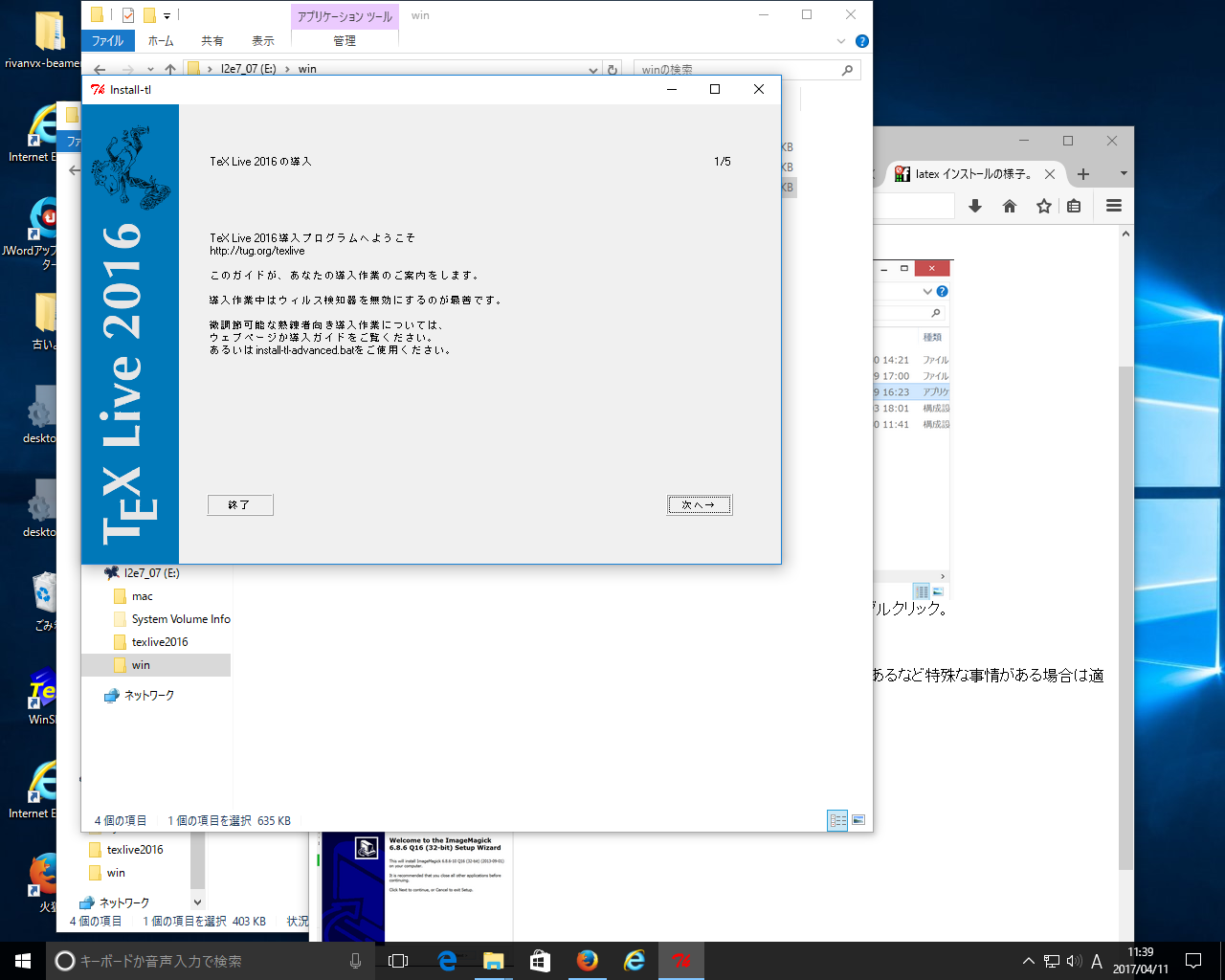Switch to Firefox on the taskbar

(587, 961)
